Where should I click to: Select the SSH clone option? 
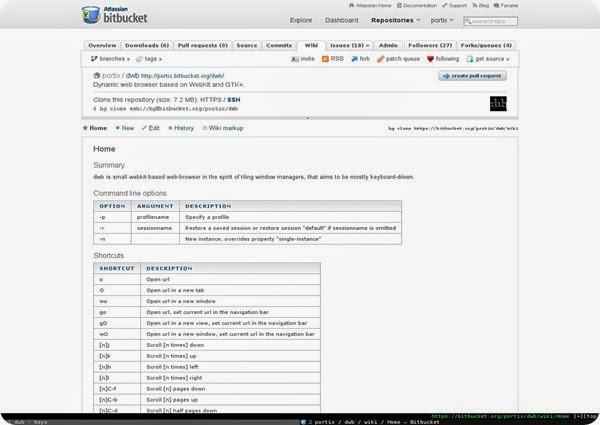[x=234, y=100]
